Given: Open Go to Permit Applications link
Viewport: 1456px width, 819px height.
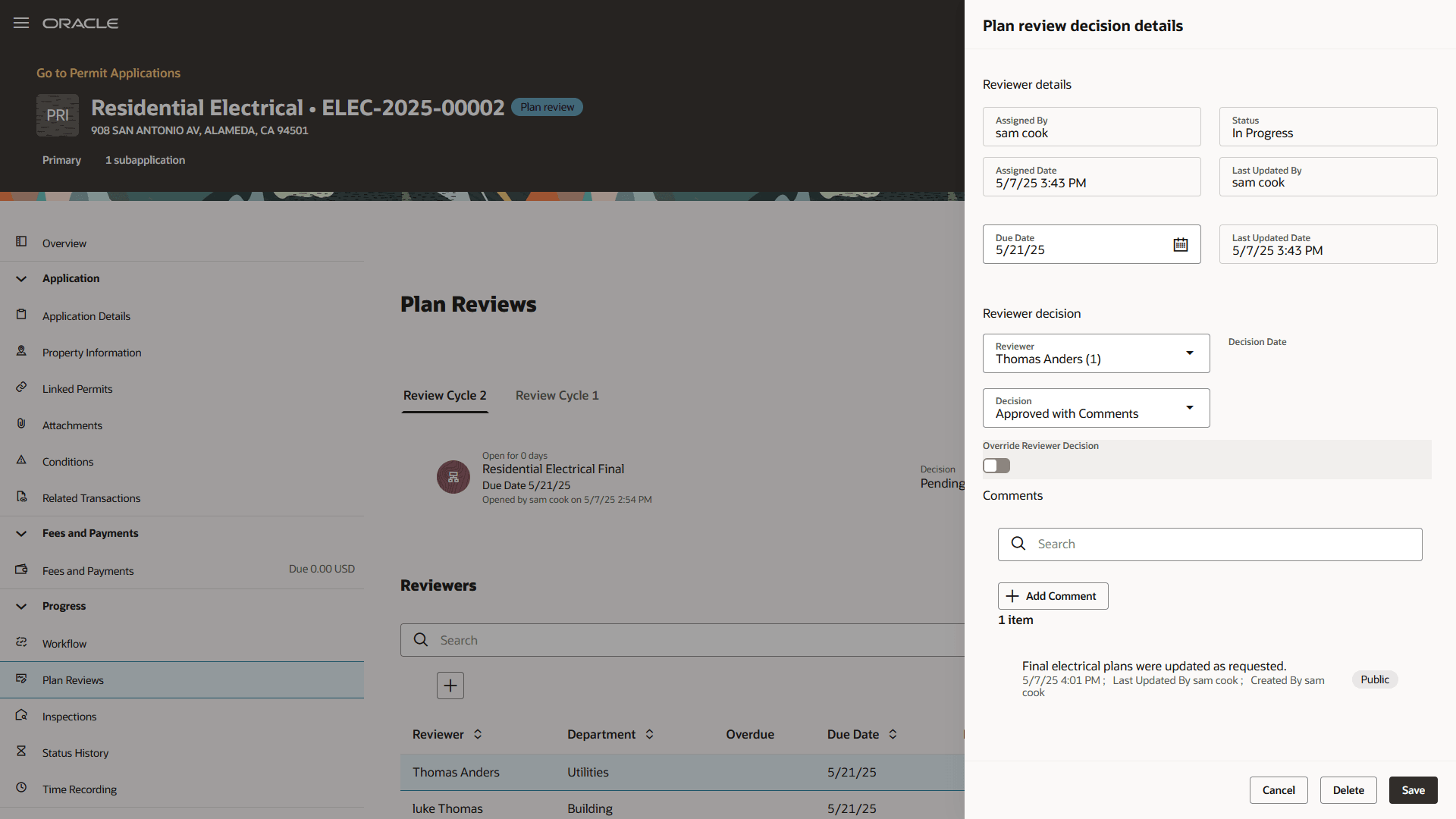Looking at the screenshot, I should 108,73.
